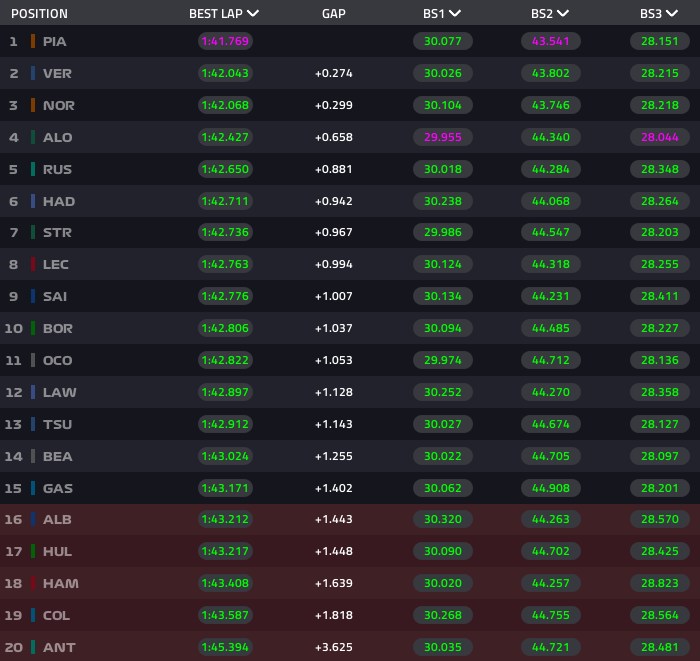Toggle the BS3 column chevron
This screenshot has width=700, height=661.
pyautogui.click(x=672, y=13)
